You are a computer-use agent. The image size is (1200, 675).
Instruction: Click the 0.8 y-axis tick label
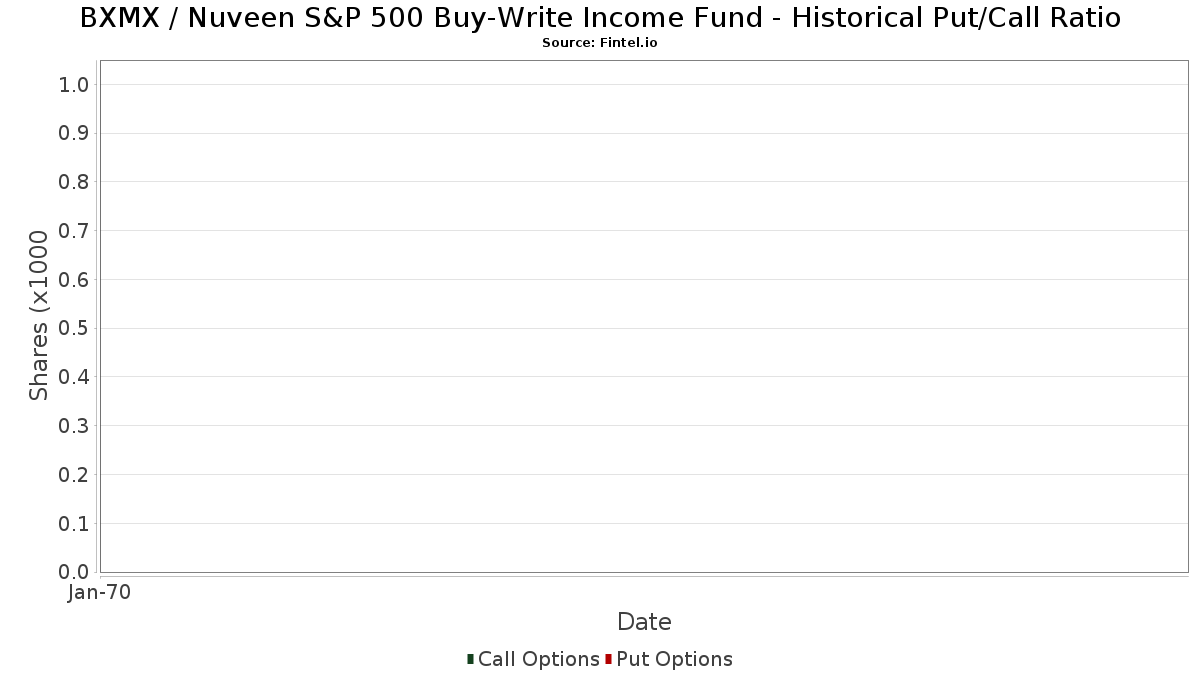pos(75,182)
